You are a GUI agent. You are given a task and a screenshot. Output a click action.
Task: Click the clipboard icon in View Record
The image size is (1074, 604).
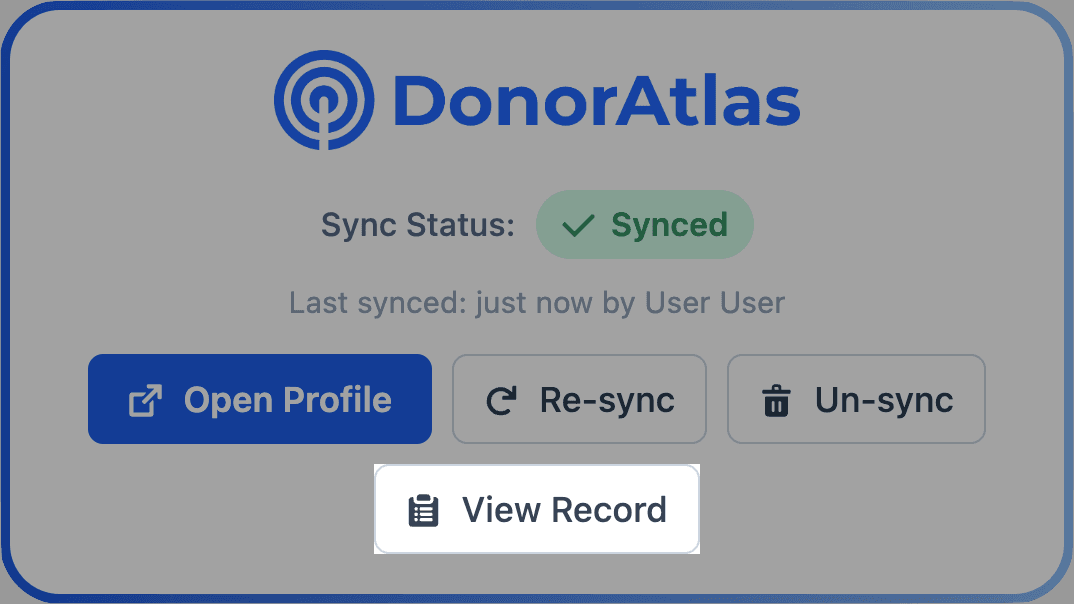[x=425, y=509]
